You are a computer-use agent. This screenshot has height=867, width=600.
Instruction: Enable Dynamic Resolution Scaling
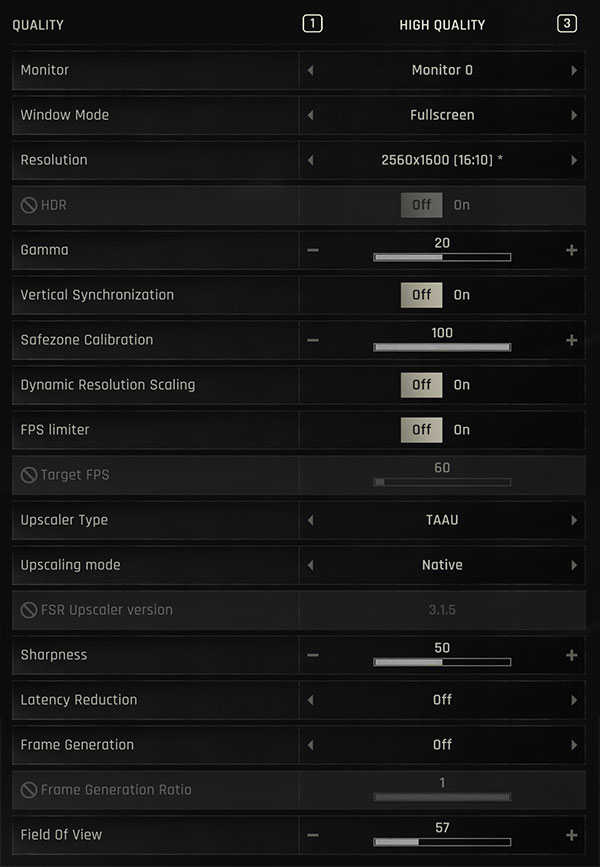click(x=461, y=385)
